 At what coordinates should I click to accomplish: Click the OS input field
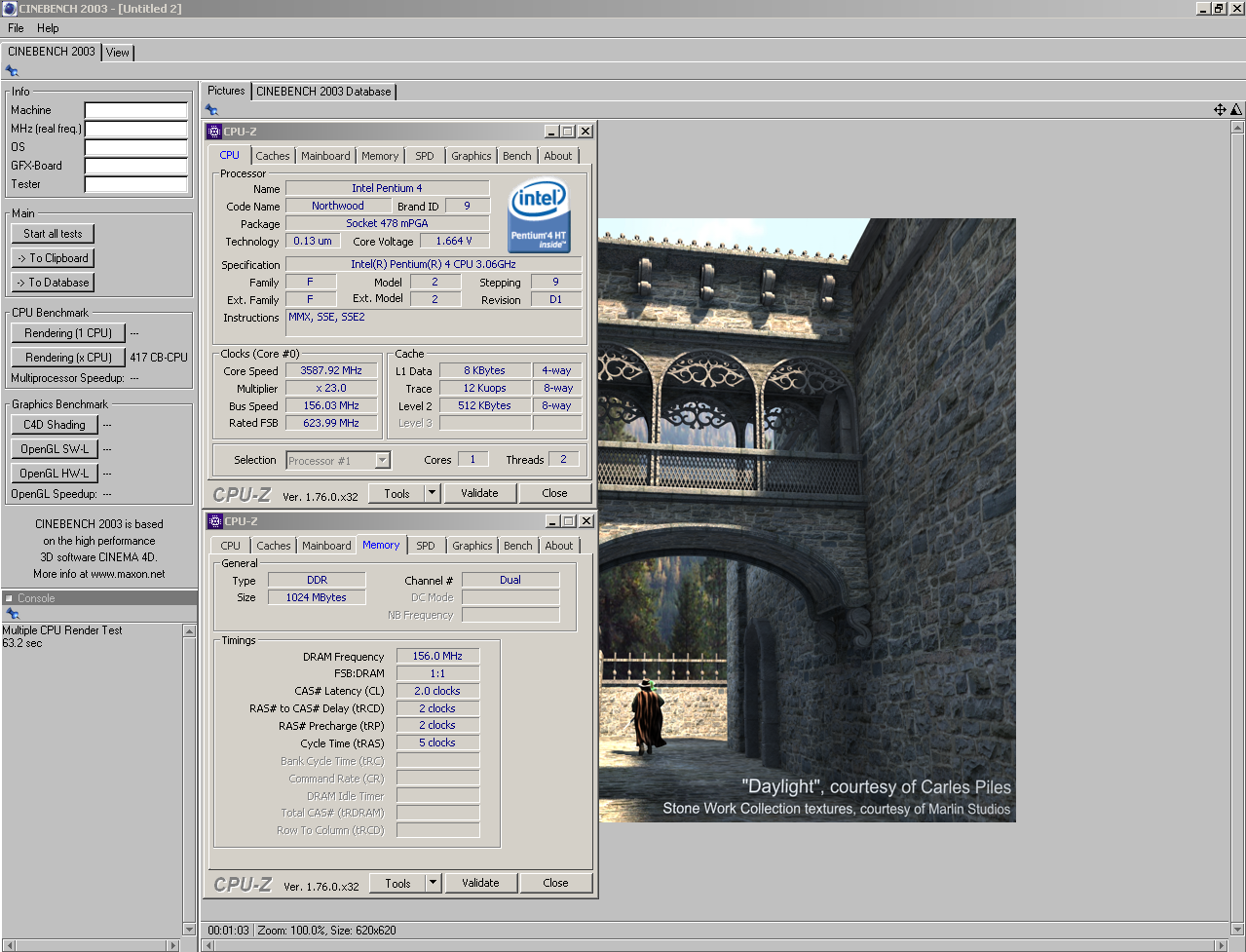135,147
